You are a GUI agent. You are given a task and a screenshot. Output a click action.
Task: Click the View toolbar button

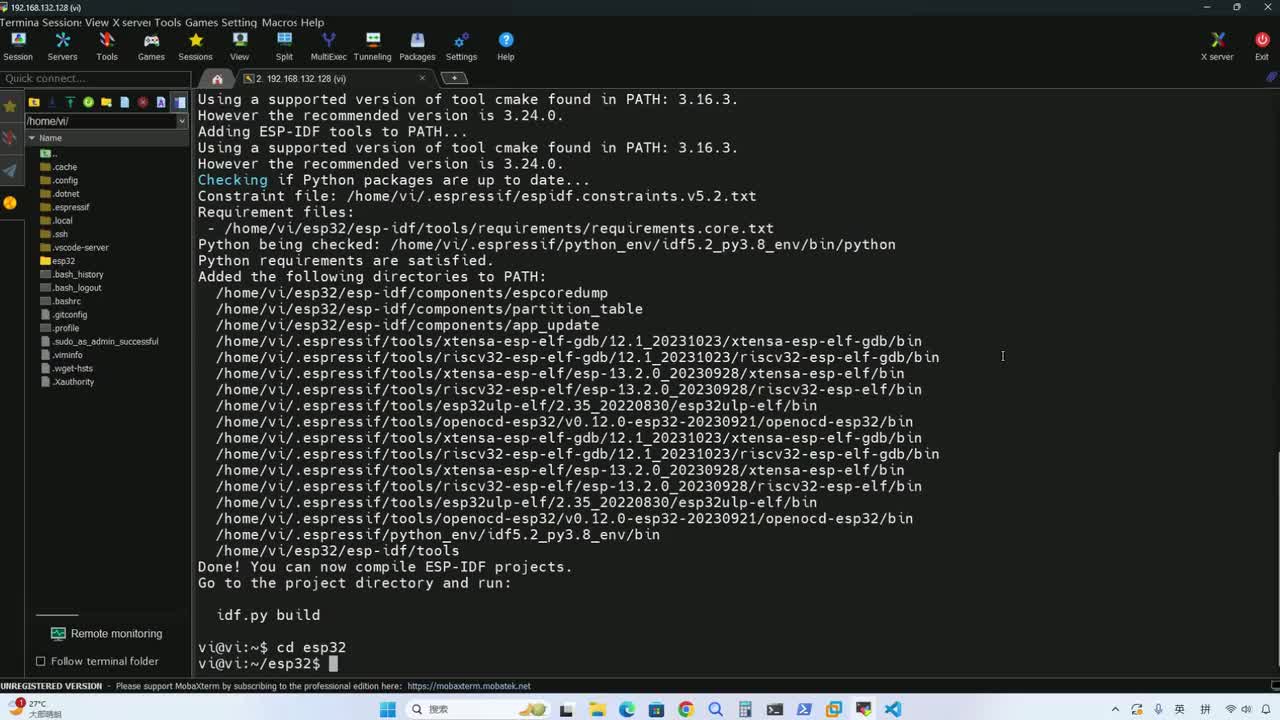pyautogui.click(x=240, y=46)
